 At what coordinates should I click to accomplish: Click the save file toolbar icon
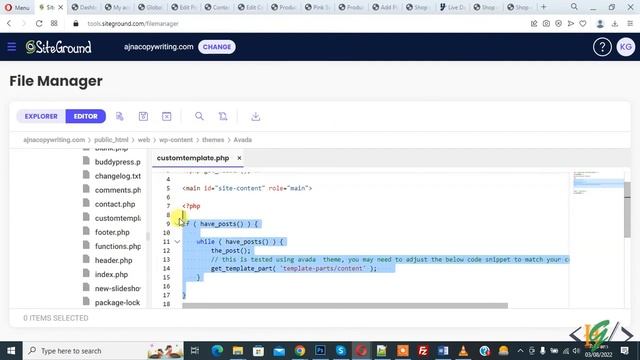143,116
